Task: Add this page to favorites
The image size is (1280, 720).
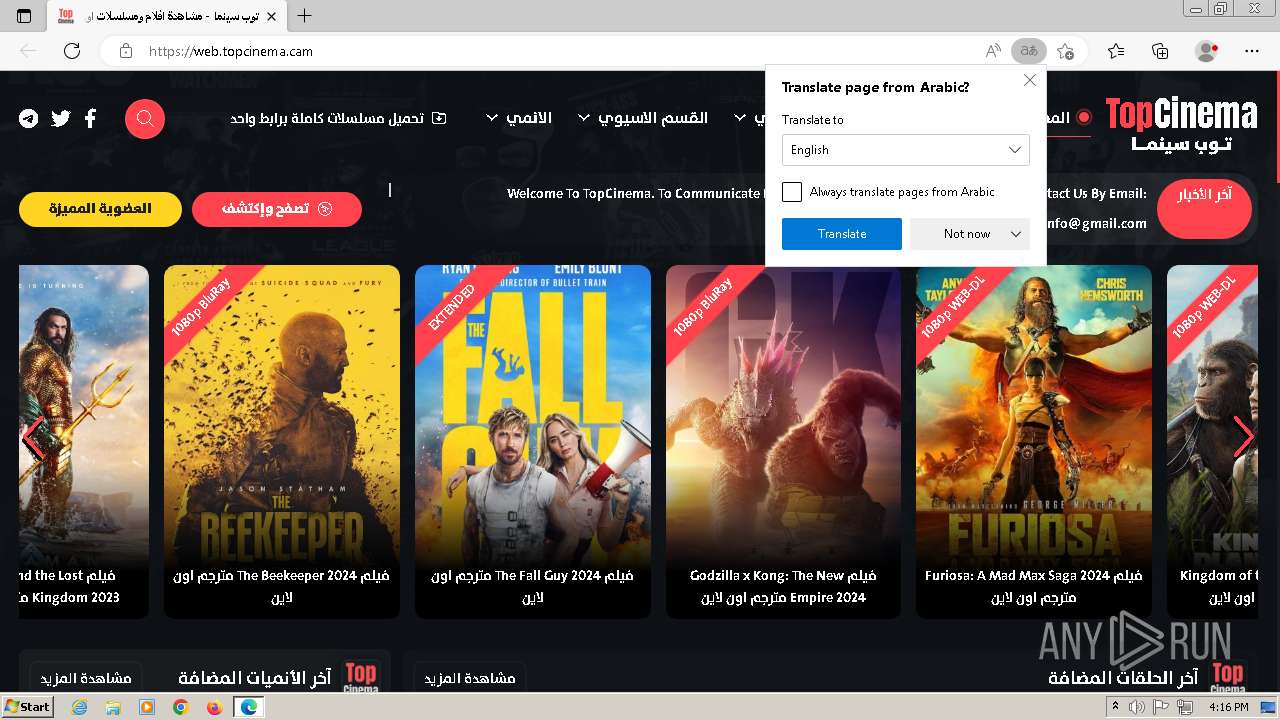Action: pyautogui.click(x=1066, y=51)
